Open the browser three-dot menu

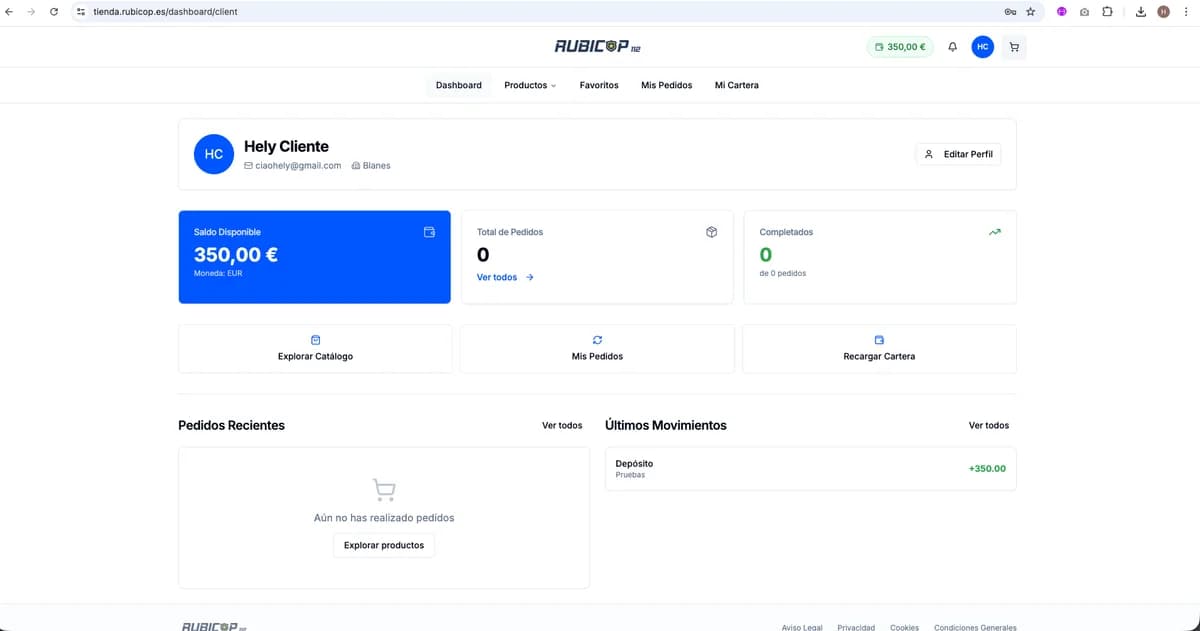(1186, 12)
